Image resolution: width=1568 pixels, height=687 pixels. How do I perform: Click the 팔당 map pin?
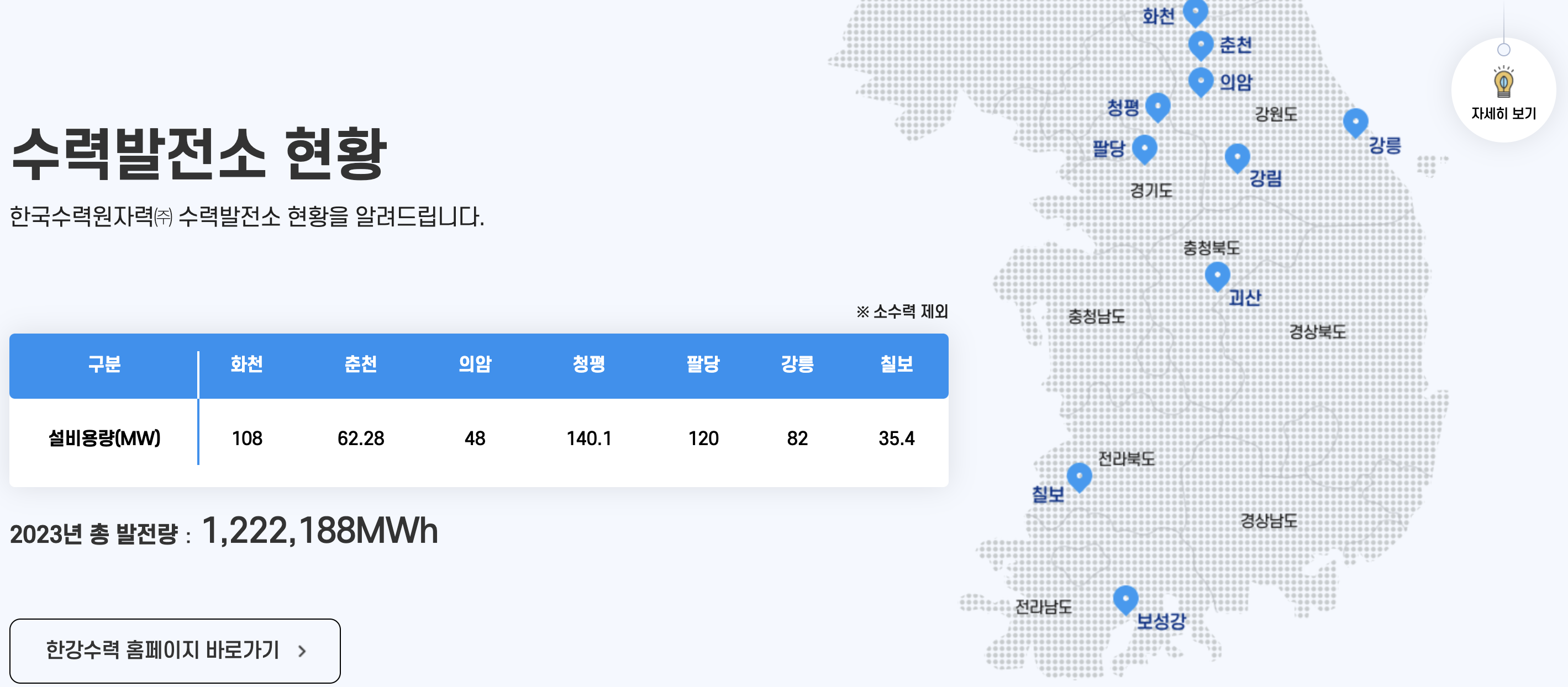pos(1144,148)
